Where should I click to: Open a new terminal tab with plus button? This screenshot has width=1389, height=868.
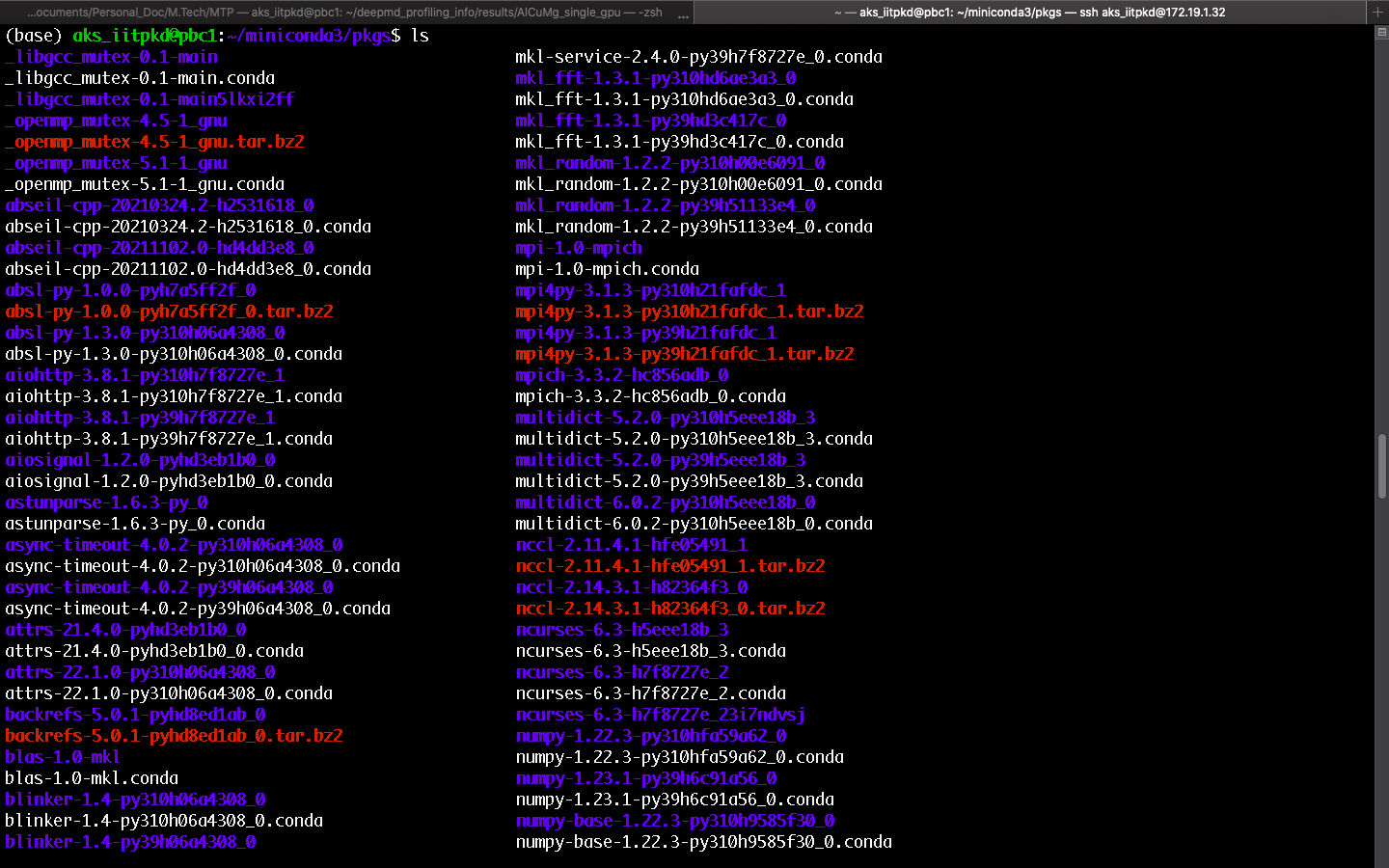click(x=1377, y=13)
